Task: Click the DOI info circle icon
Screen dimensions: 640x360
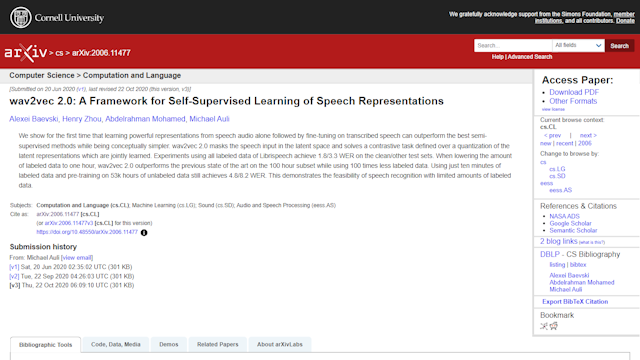Action: [144, 233]
